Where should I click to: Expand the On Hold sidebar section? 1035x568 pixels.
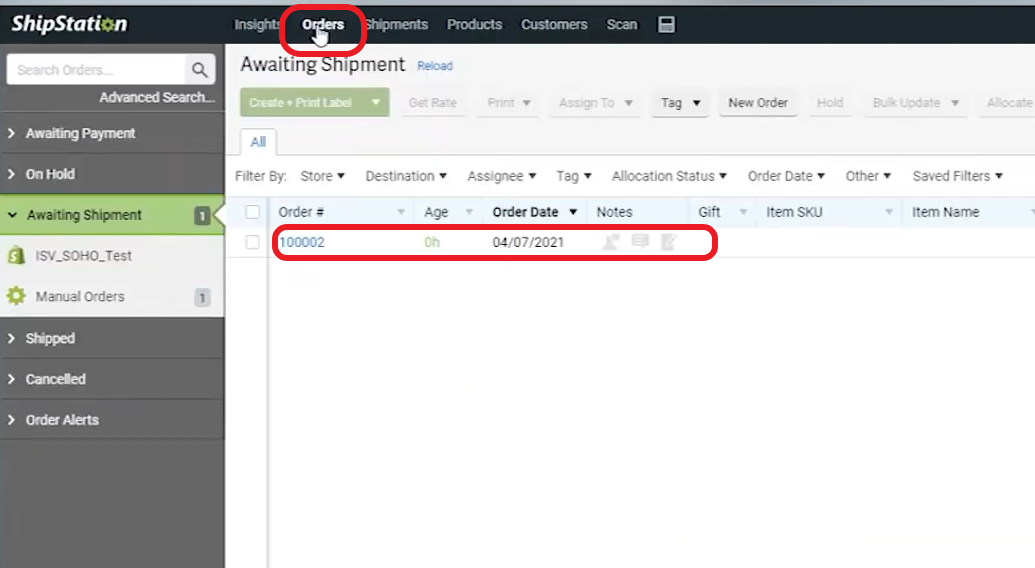point(50,174)
